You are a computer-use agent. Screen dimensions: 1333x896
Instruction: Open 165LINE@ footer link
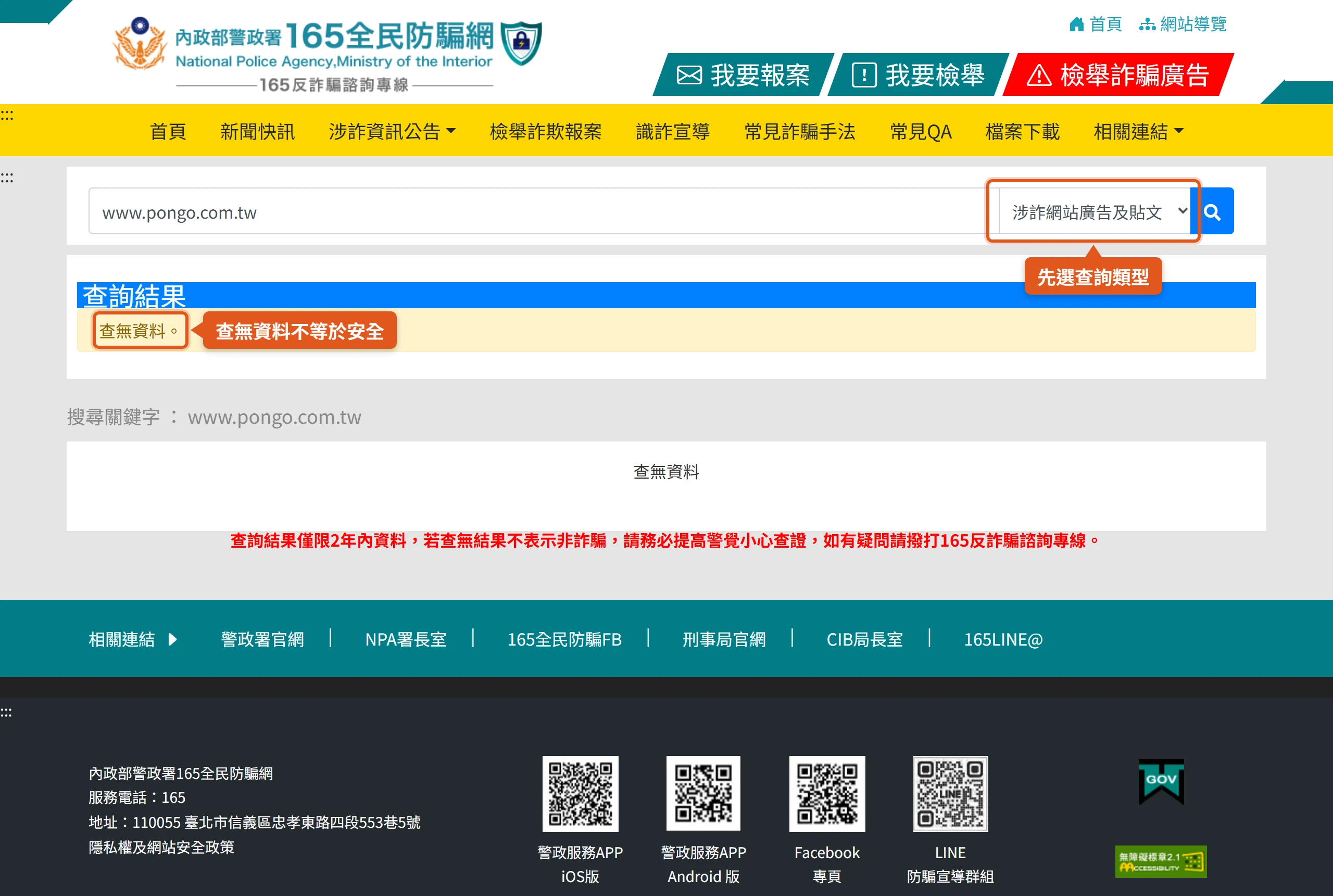point(1003,639)
